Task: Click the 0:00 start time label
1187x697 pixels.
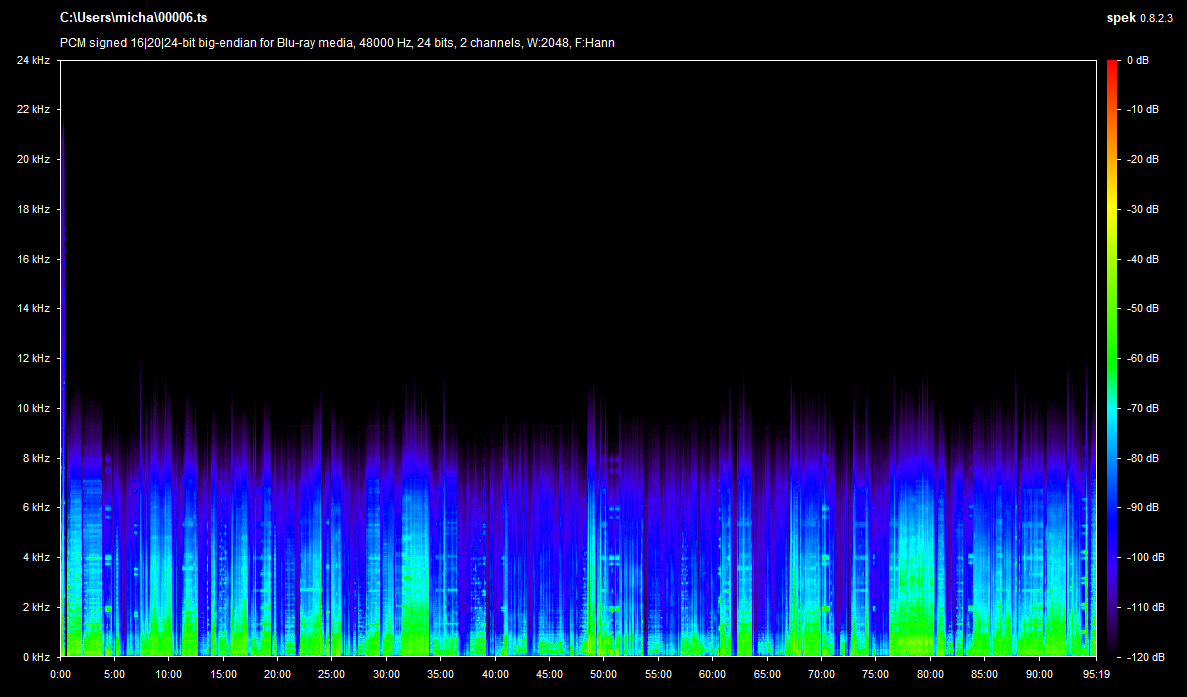Action: (61, 674)
